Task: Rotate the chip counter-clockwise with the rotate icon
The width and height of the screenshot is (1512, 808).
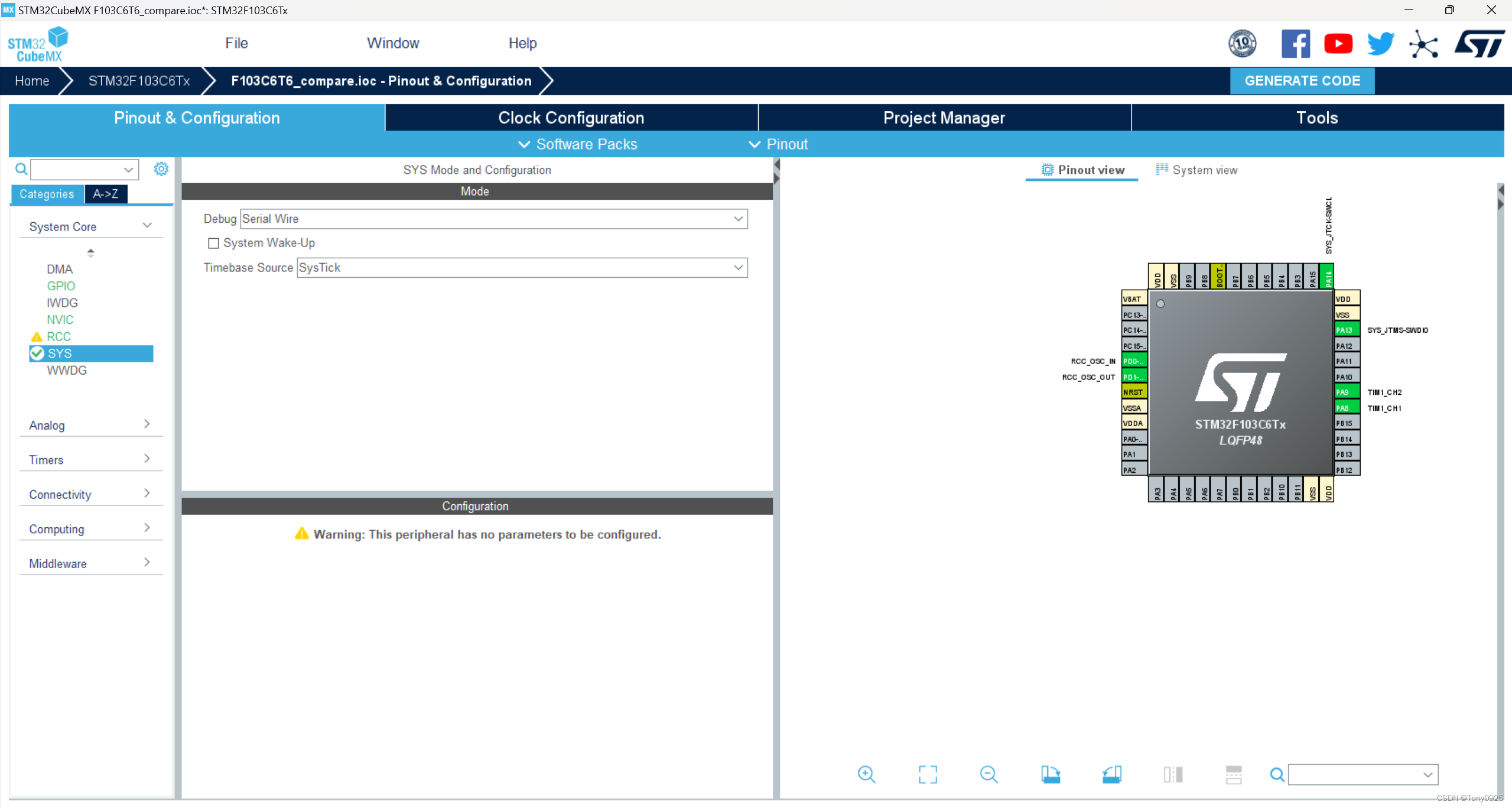Action: click(x=1111, y=774)
